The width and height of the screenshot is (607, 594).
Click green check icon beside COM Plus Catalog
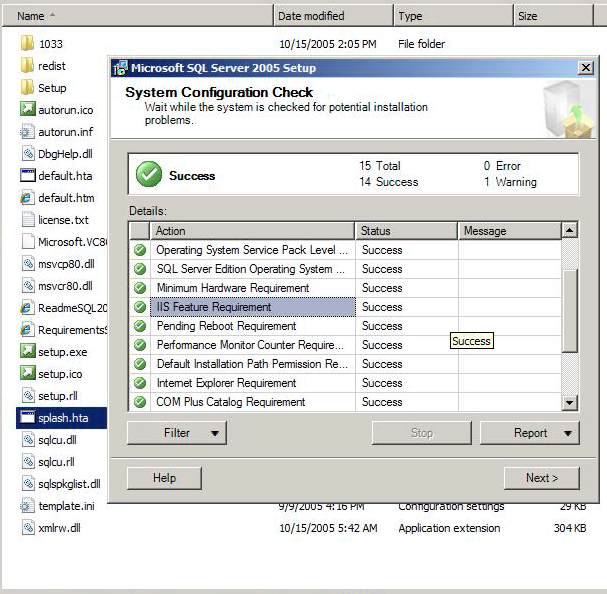pyautogui.click(x=140, y=402)
